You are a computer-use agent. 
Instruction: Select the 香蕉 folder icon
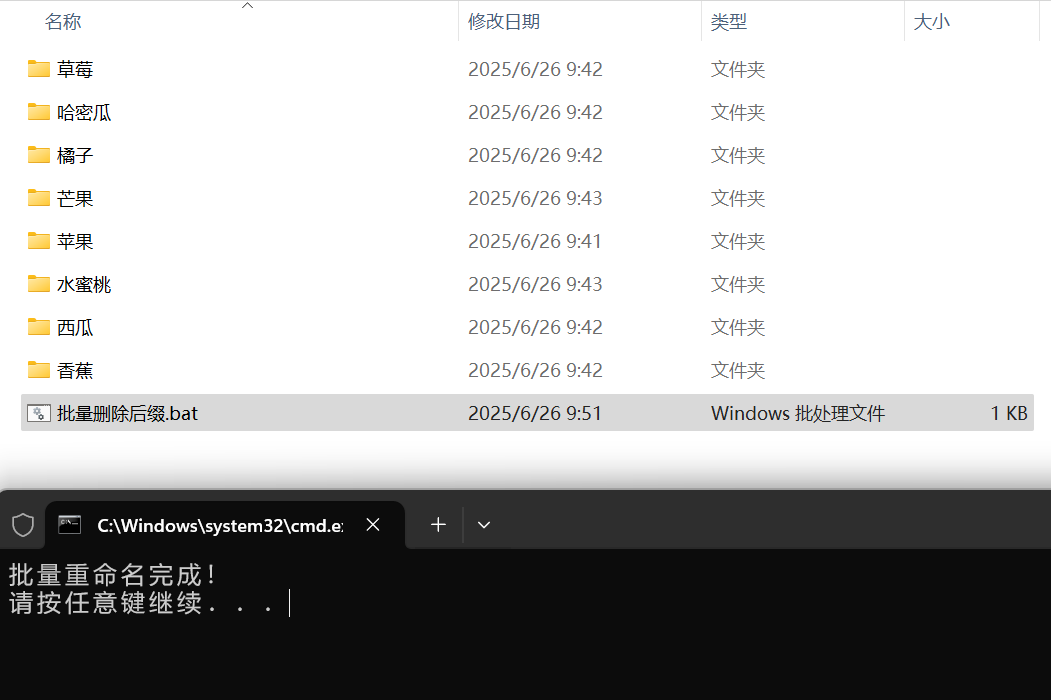[39, 369]
